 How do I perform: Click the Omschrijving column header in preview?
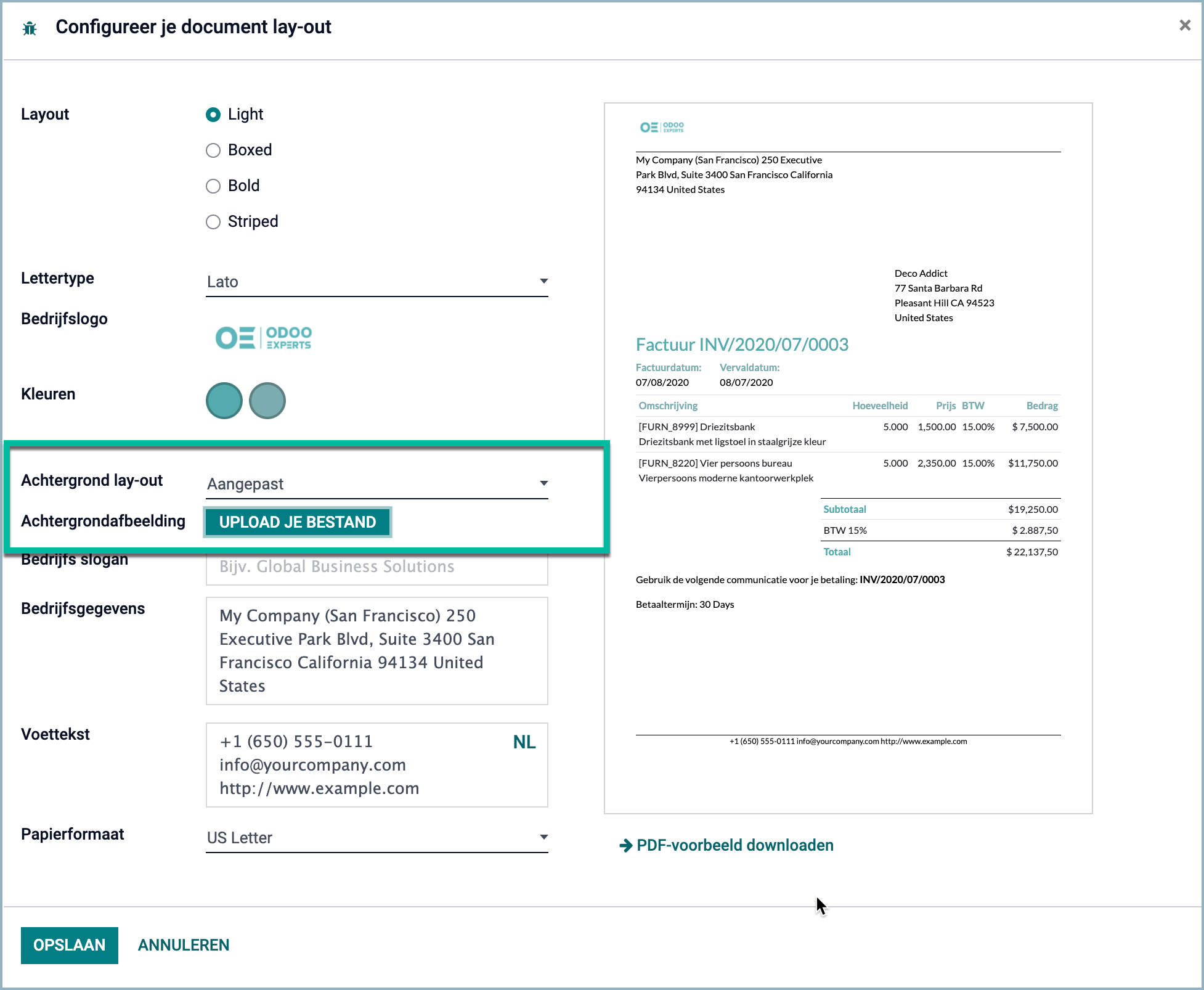click(x=668, y=406)
